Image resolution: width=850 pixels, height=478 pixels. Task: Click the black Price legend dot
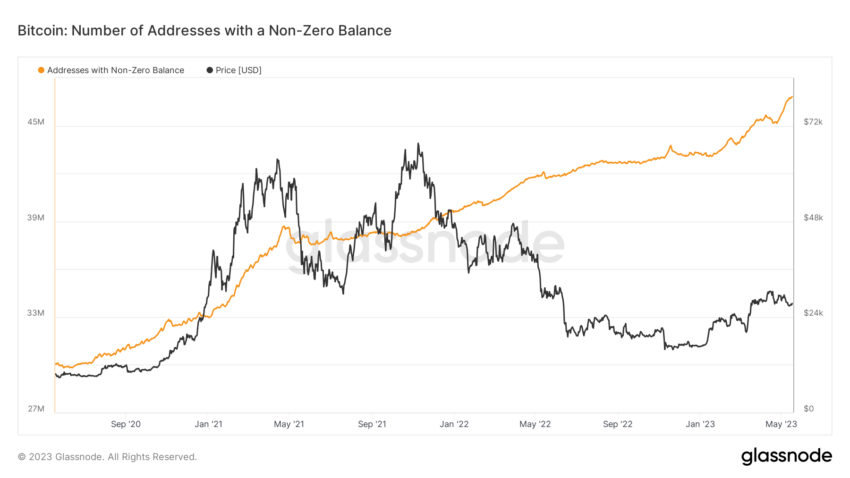(x=209, y=70)
